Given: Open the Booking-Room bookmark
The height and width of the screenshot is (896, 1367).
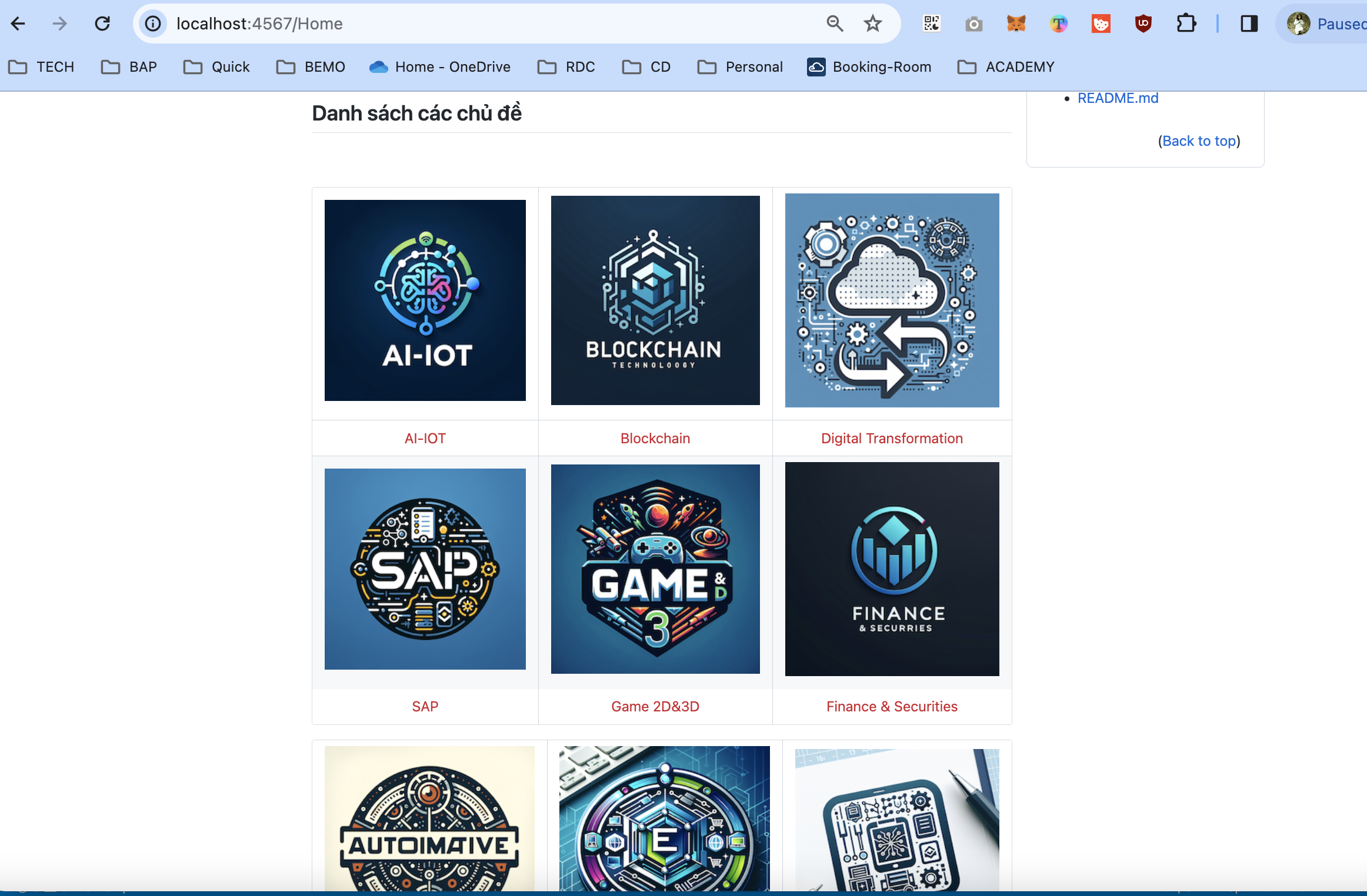Looking at the screenshot, I should pyautogui.click(x=869, y=67).
